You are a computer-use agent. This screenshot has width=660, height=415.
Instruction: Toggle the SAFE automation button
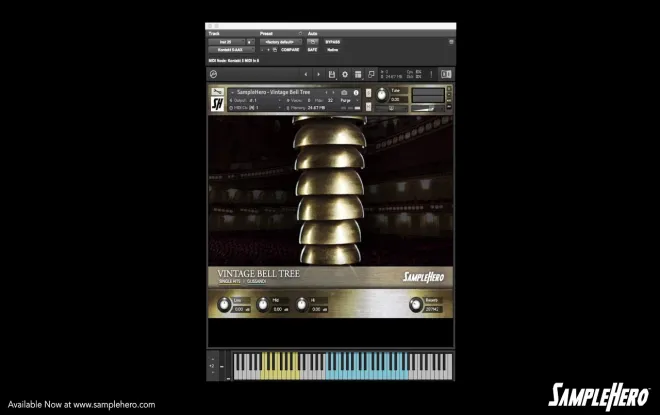(312, 50)
